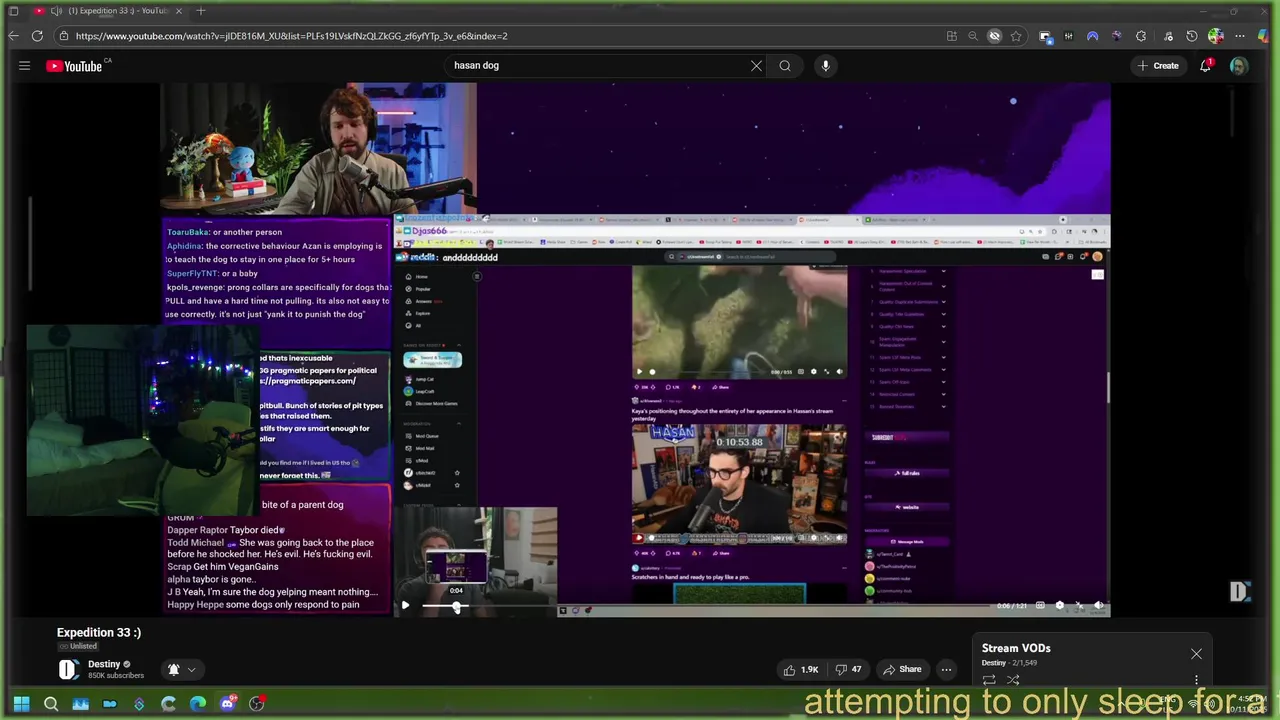Screen dimensions: 1280x720
Task: Open the picture-in-picture extension icon
Action: click(x=1045, y=36)
